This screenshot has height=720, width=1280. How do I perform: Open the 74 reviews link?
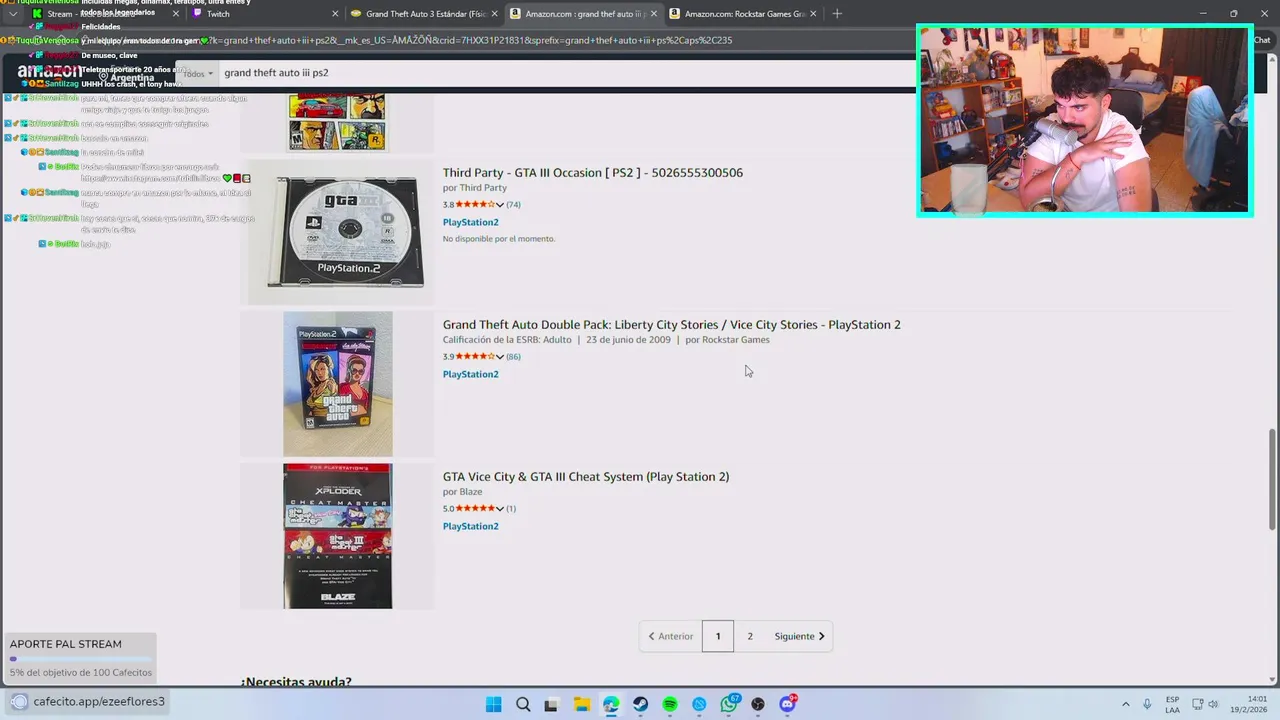click(x=513, y=204)
